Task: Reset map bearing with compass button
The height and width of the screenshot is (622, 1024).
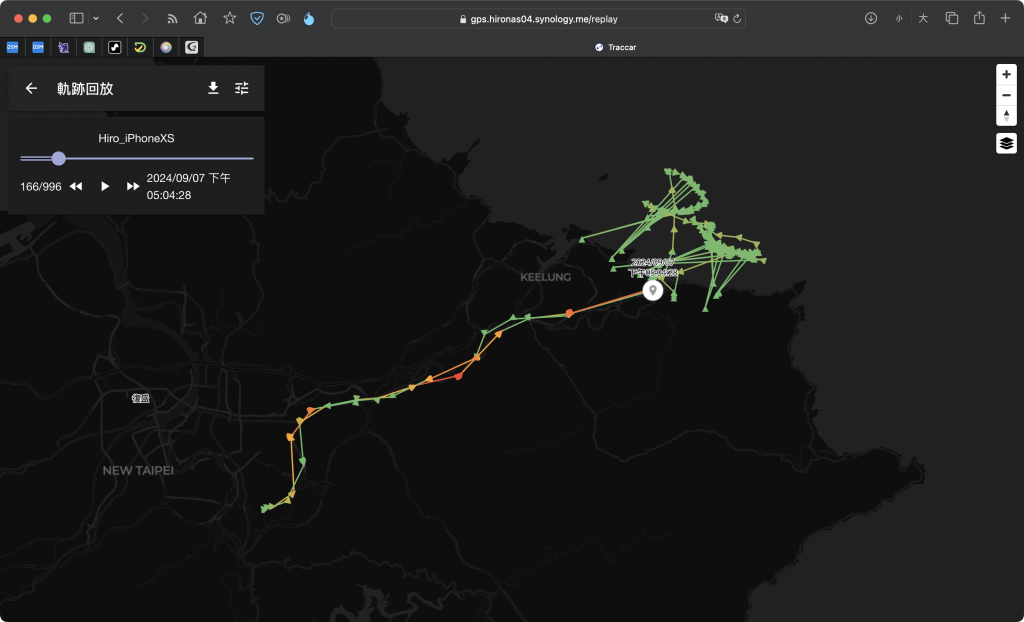Action: tap(1006, 115)
